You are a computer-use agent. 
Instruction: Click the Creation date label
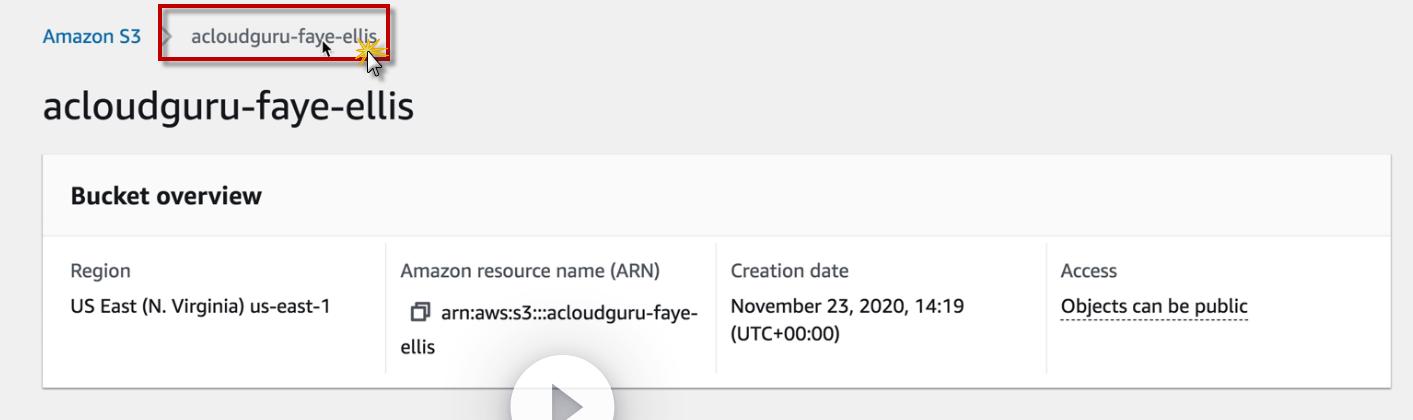[789, 271]
